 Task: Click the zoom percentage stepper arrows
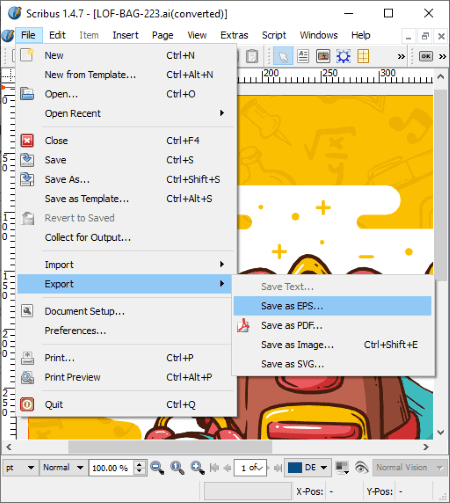pos(140,468)
